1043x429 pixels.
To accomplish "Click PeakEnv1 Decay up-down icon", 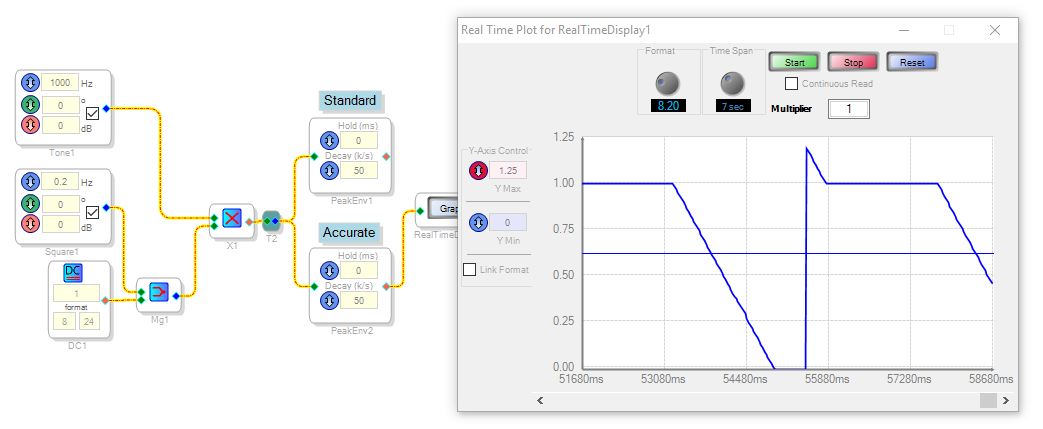I will [x=329, y=170].
